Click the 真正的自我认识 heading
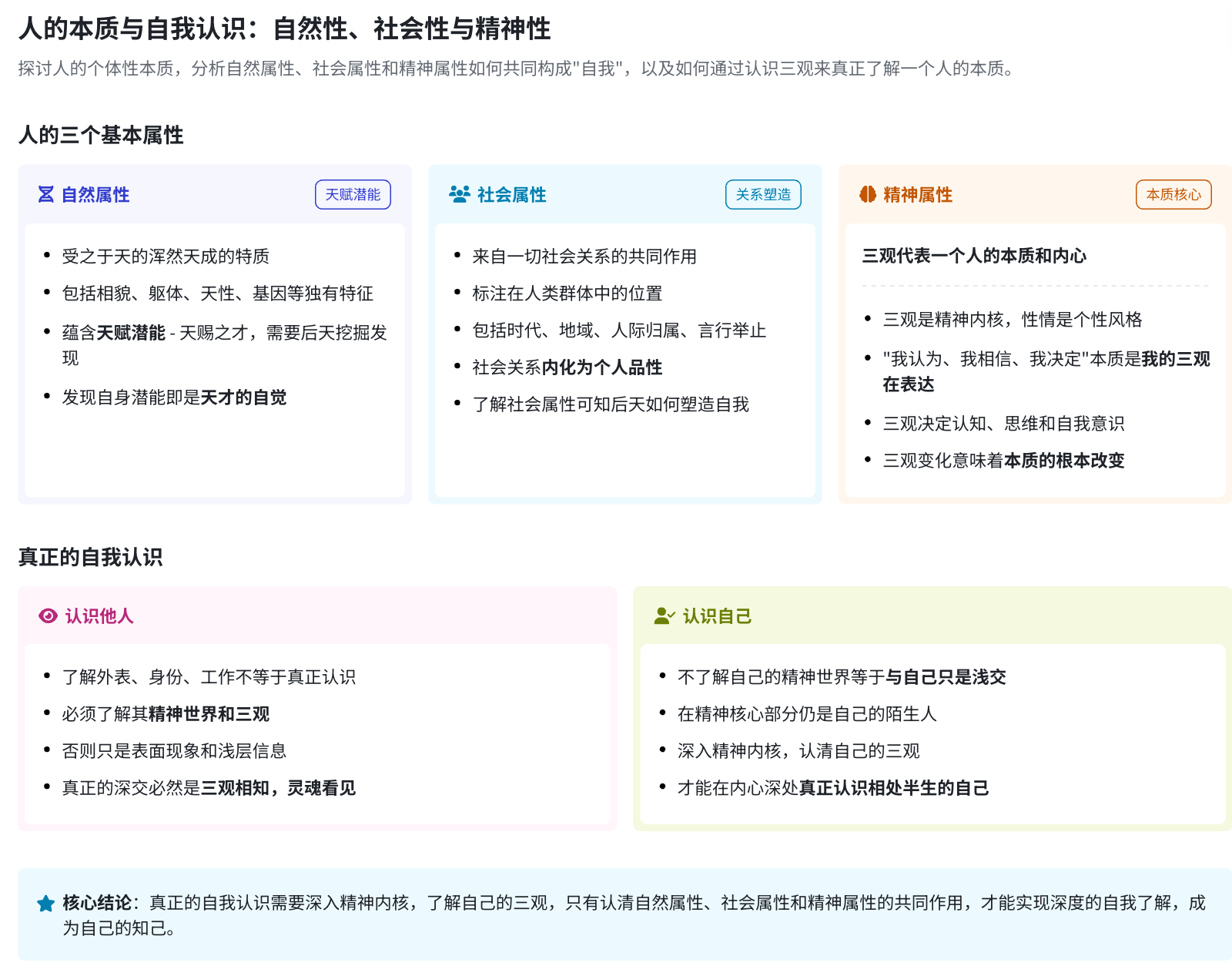The height and width of the screenshot is (966, 1232). 91,557
